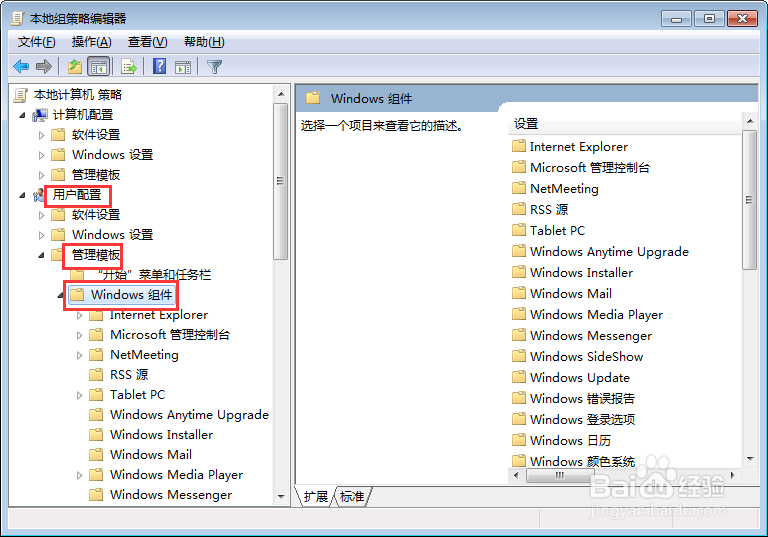768x537 pixels.
Task: Click left tree vertical scrollbar thumb
Action: tap(281, 181)
